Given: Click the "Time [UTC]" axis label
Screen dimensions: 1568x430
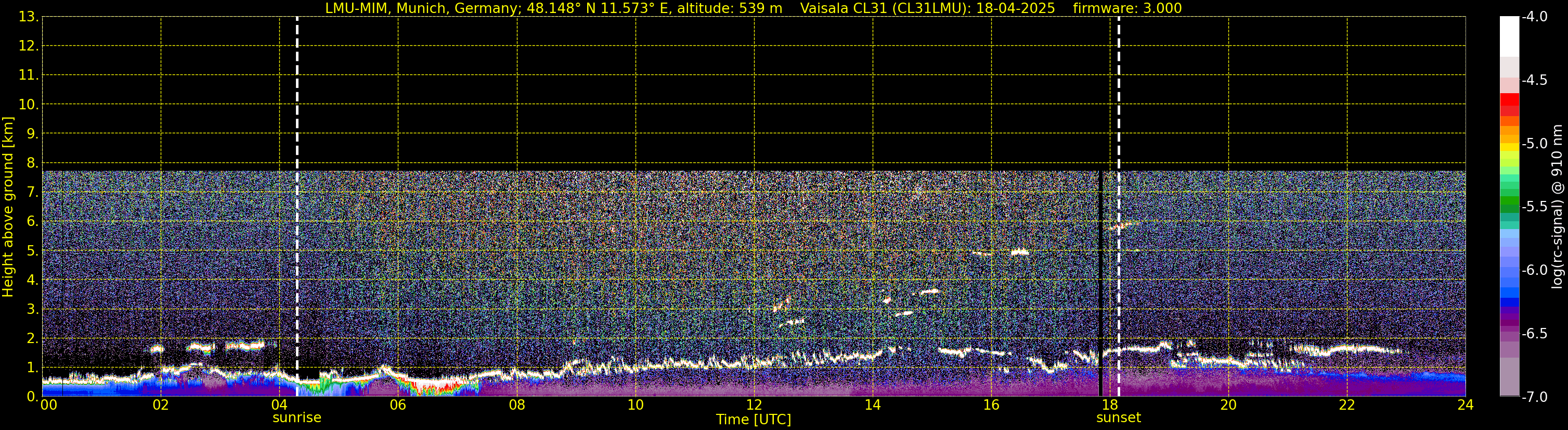Looking at the screenshot, I should click(x=754, y=420).
